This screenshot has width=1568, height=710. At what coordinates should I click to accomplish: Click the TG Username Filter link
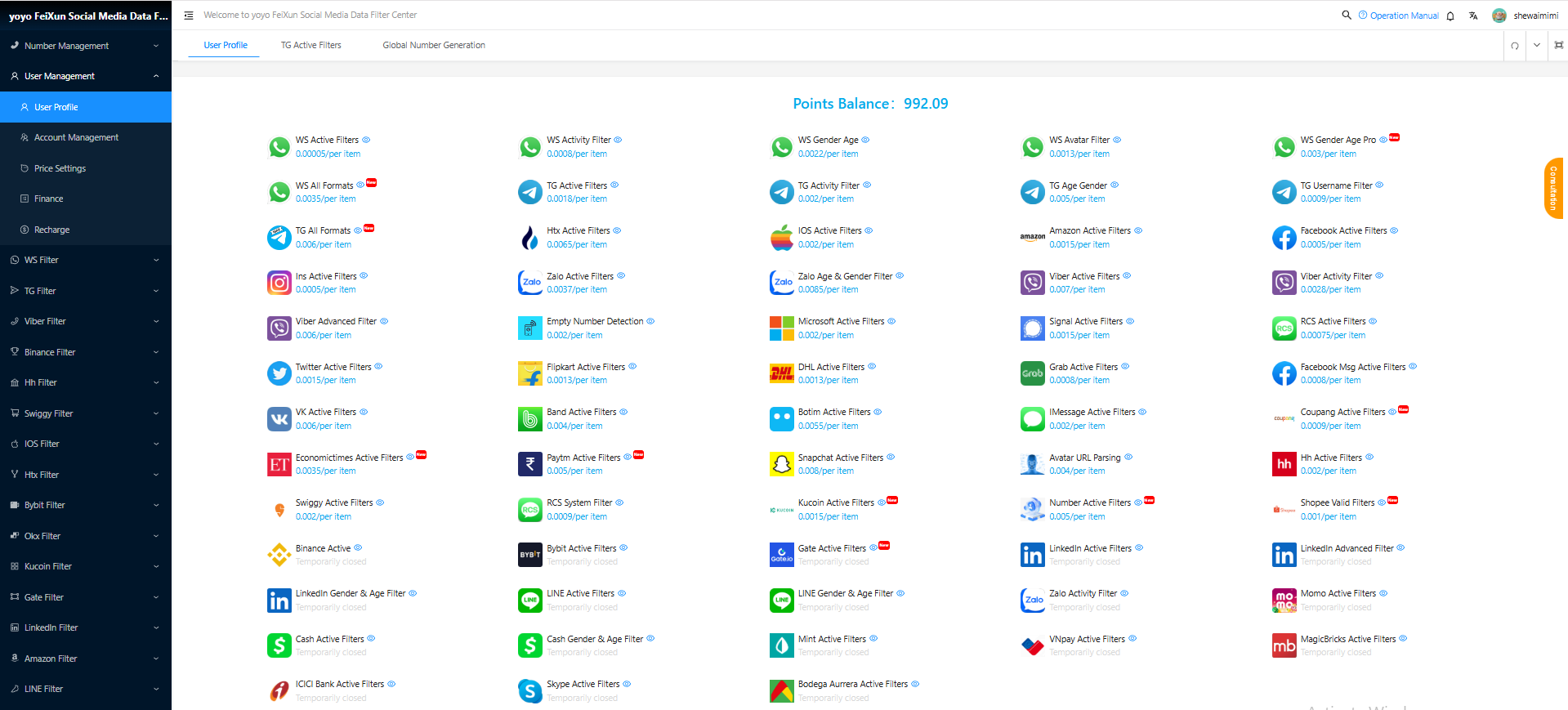pos(1337,185)
